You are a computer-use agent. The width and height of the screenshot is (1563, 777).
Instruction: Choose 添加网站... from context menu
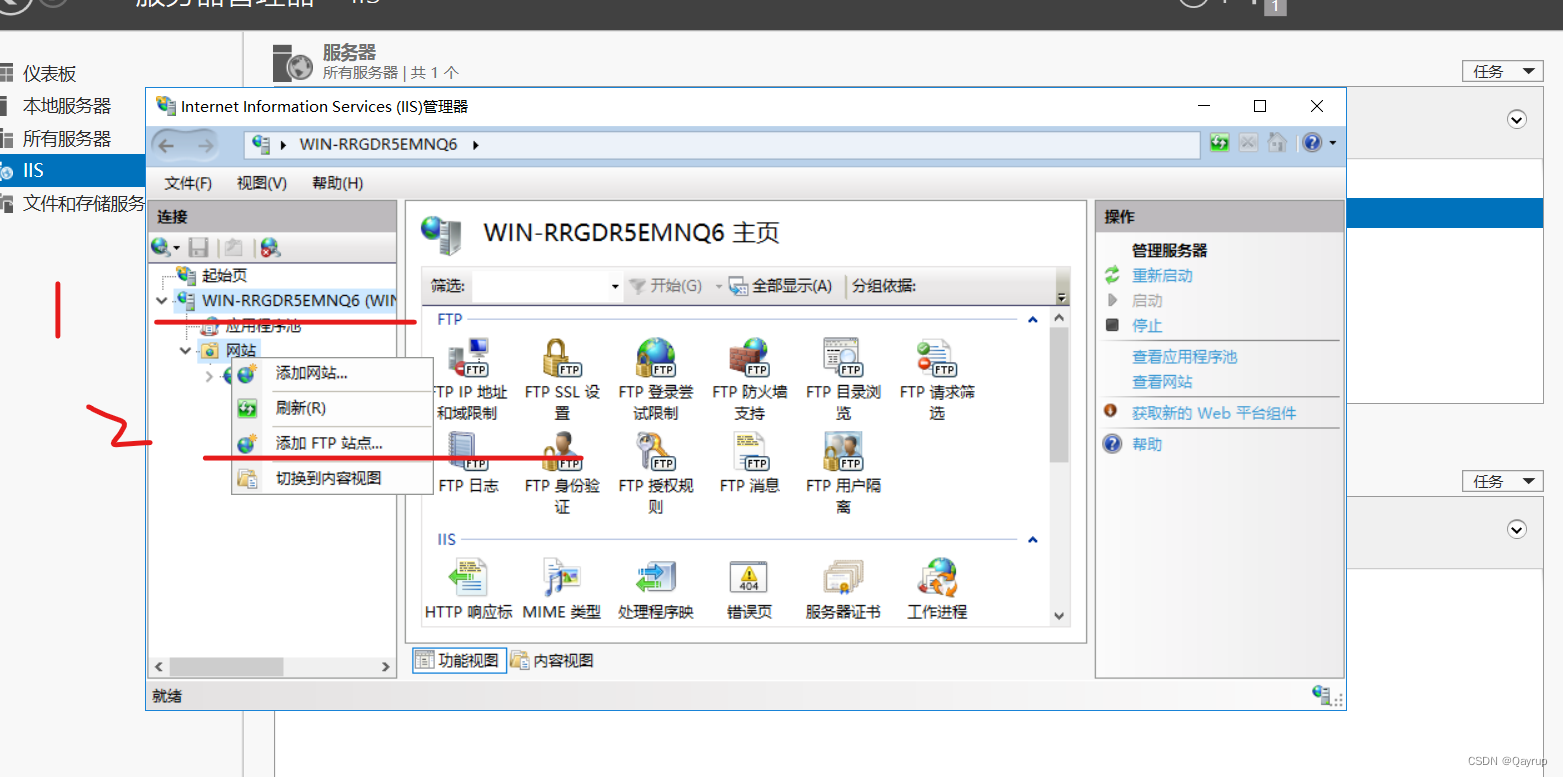click(x=333, y=373)
